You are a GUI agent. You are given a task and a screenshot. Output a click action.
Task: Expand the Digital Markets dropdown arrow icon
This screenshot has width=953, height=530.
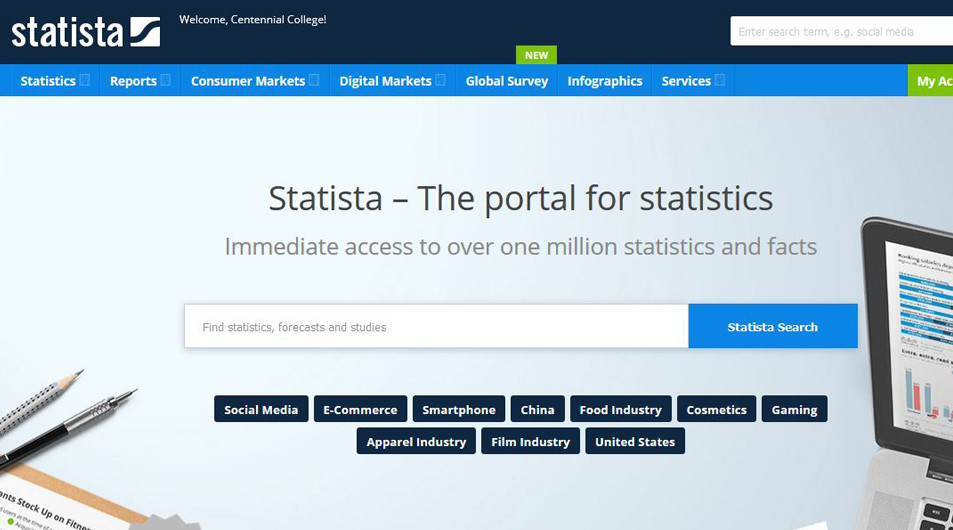[x=440, y=80]
